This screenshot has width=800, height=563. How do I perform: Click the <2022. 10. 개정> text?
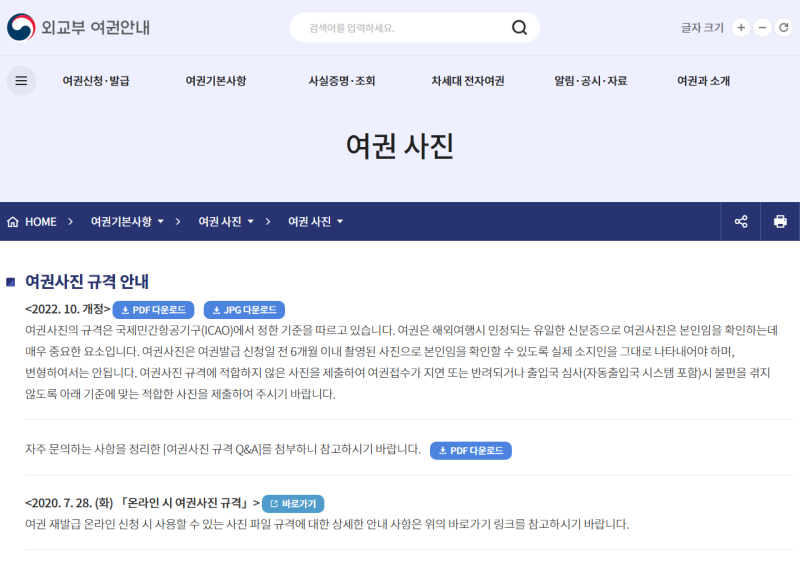(67, 309)
